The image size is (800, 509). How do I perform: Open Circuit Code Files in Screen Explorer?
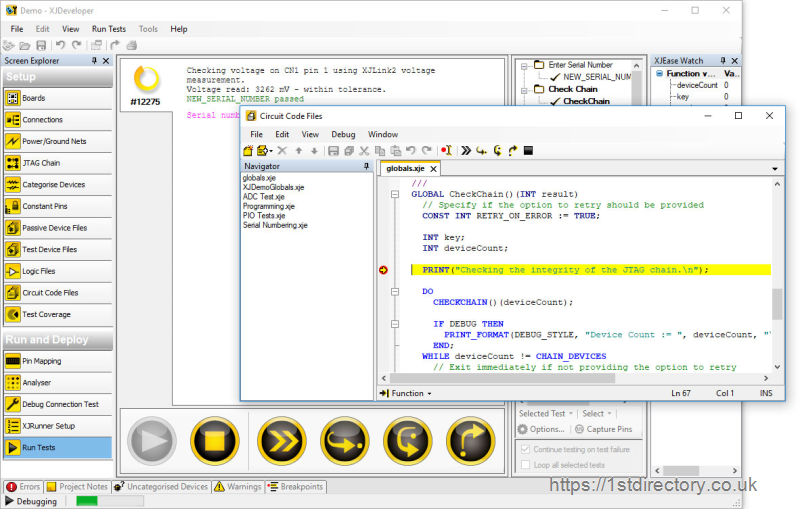coord(58,293)
